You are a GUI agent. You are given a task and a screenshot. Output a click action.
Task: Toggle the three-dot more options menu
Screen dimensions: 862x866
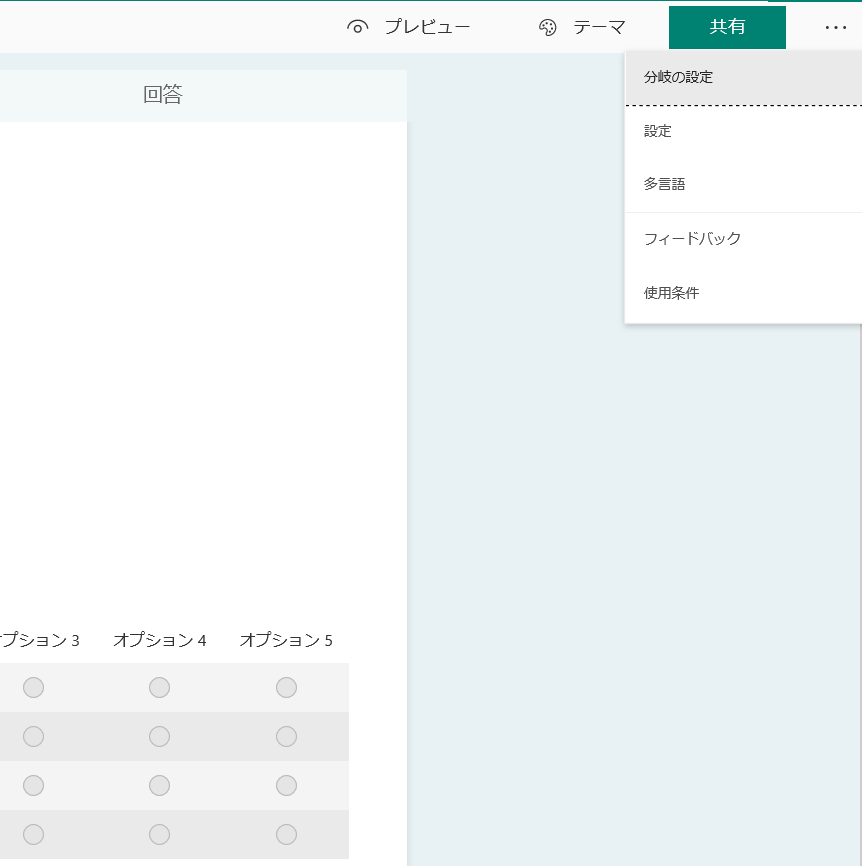835,27
